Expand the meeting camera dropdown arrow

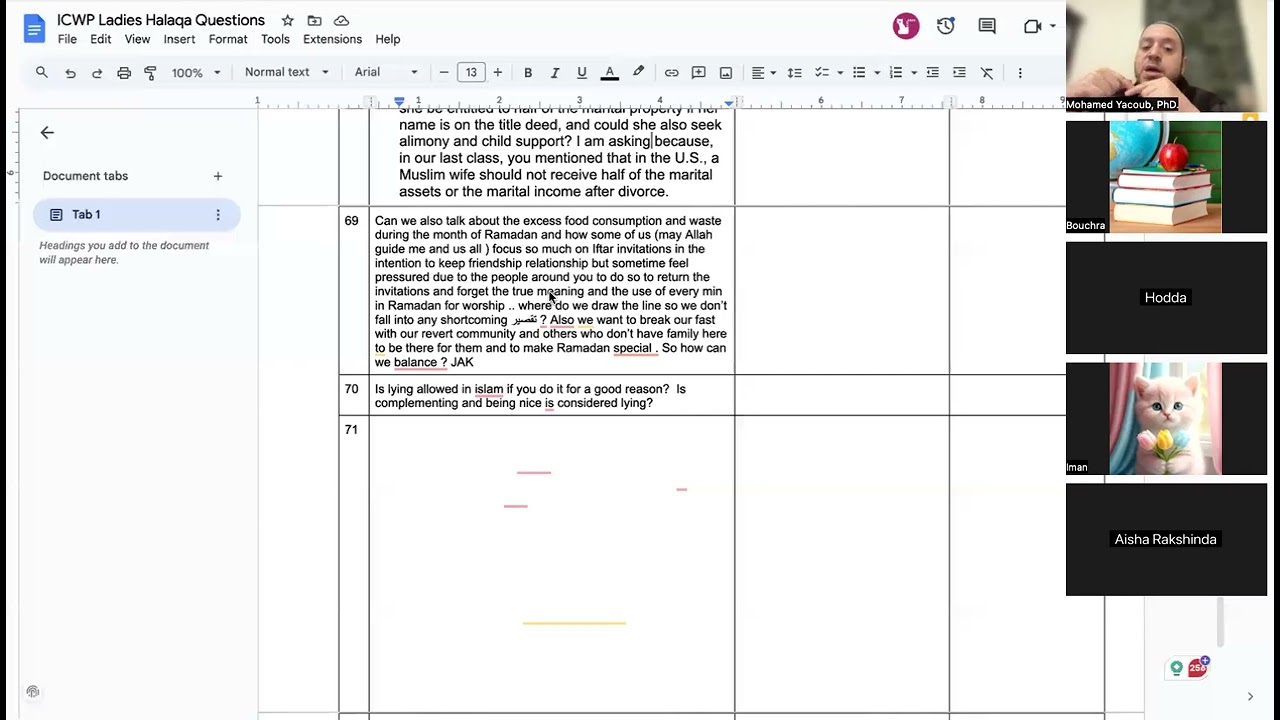coord(1053,26)
